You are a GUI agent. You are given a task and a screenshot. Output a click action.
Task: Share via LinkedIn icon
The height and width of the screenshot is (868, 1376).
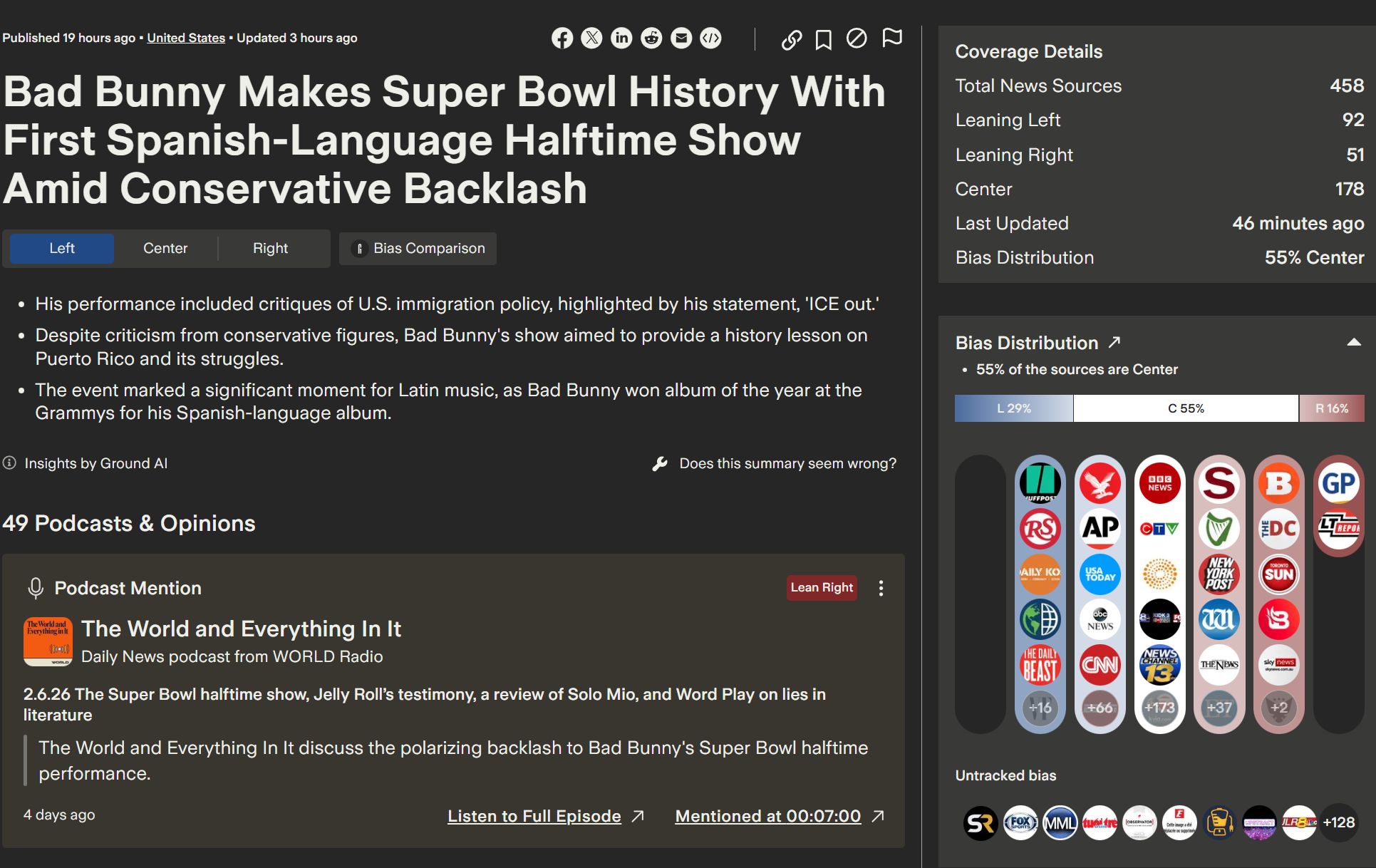[621, 38]
